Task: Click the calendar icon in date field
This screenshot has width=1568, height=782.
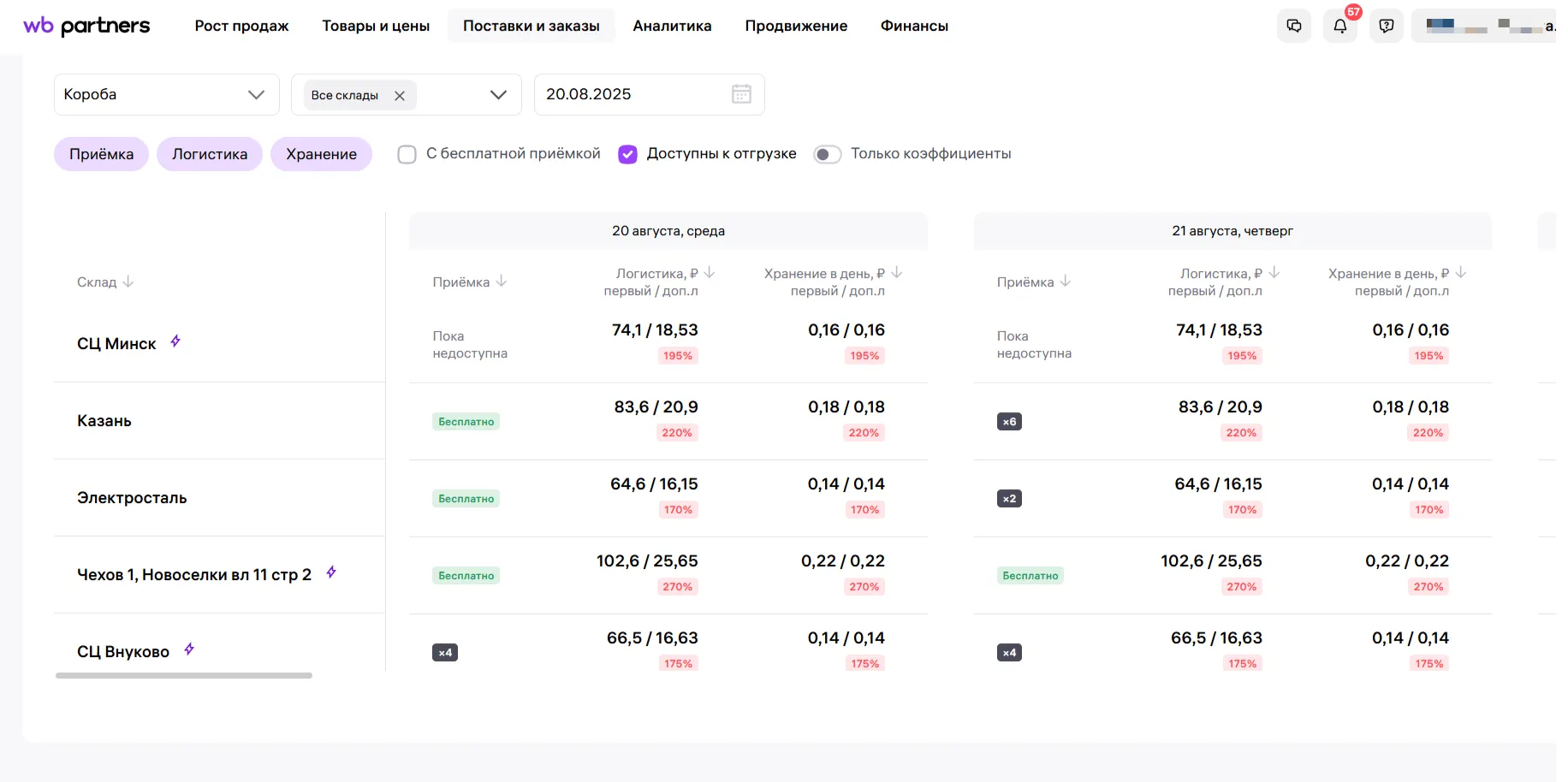Action: pos(741,94)
